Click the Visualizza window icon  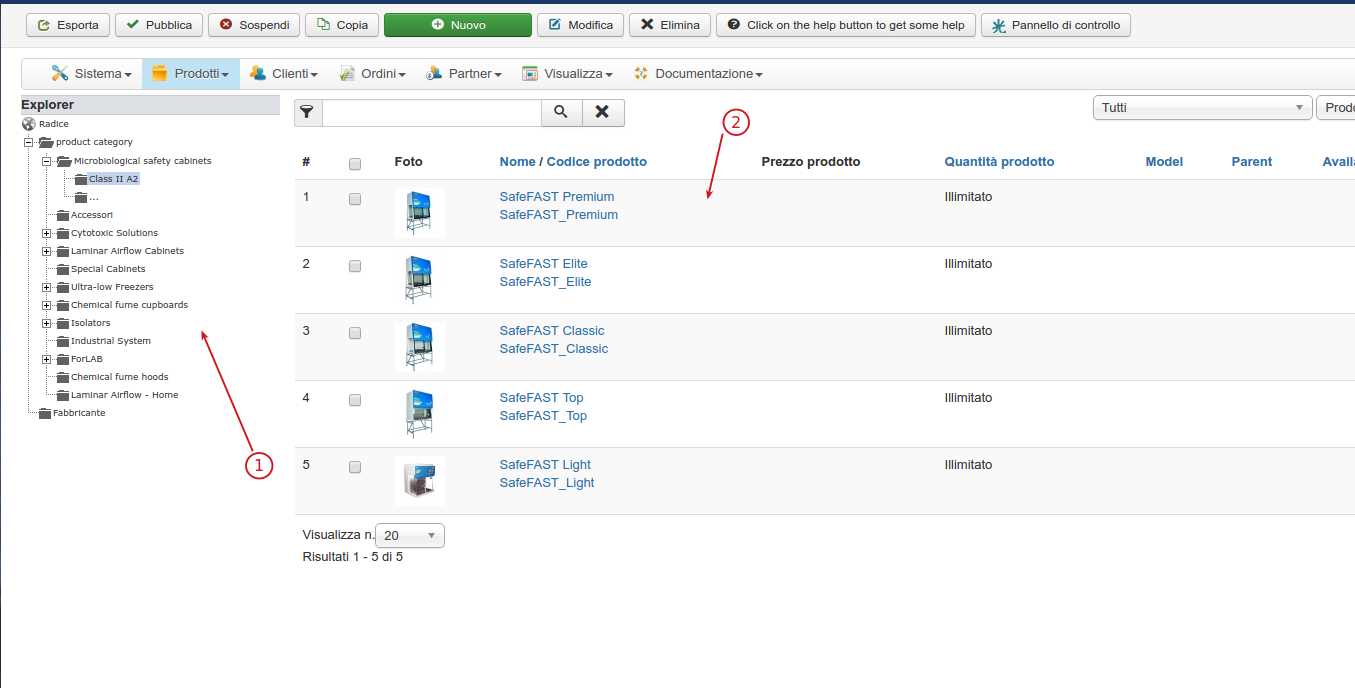point(530,73)
